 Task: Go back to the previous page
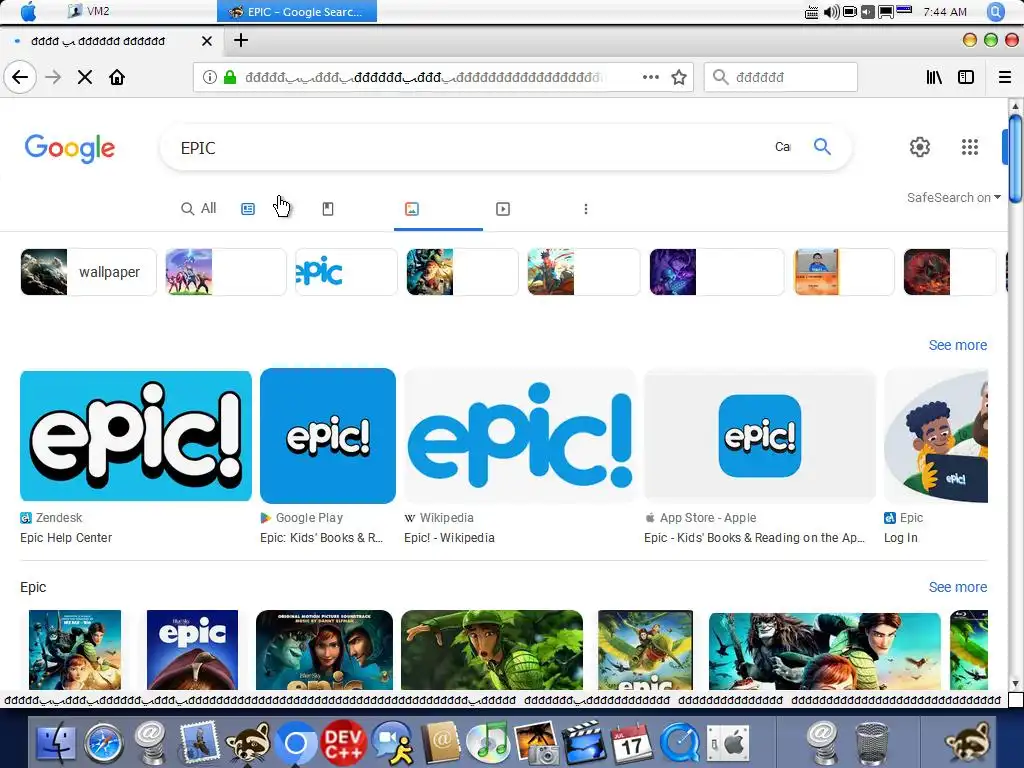(x=20, y=77)
